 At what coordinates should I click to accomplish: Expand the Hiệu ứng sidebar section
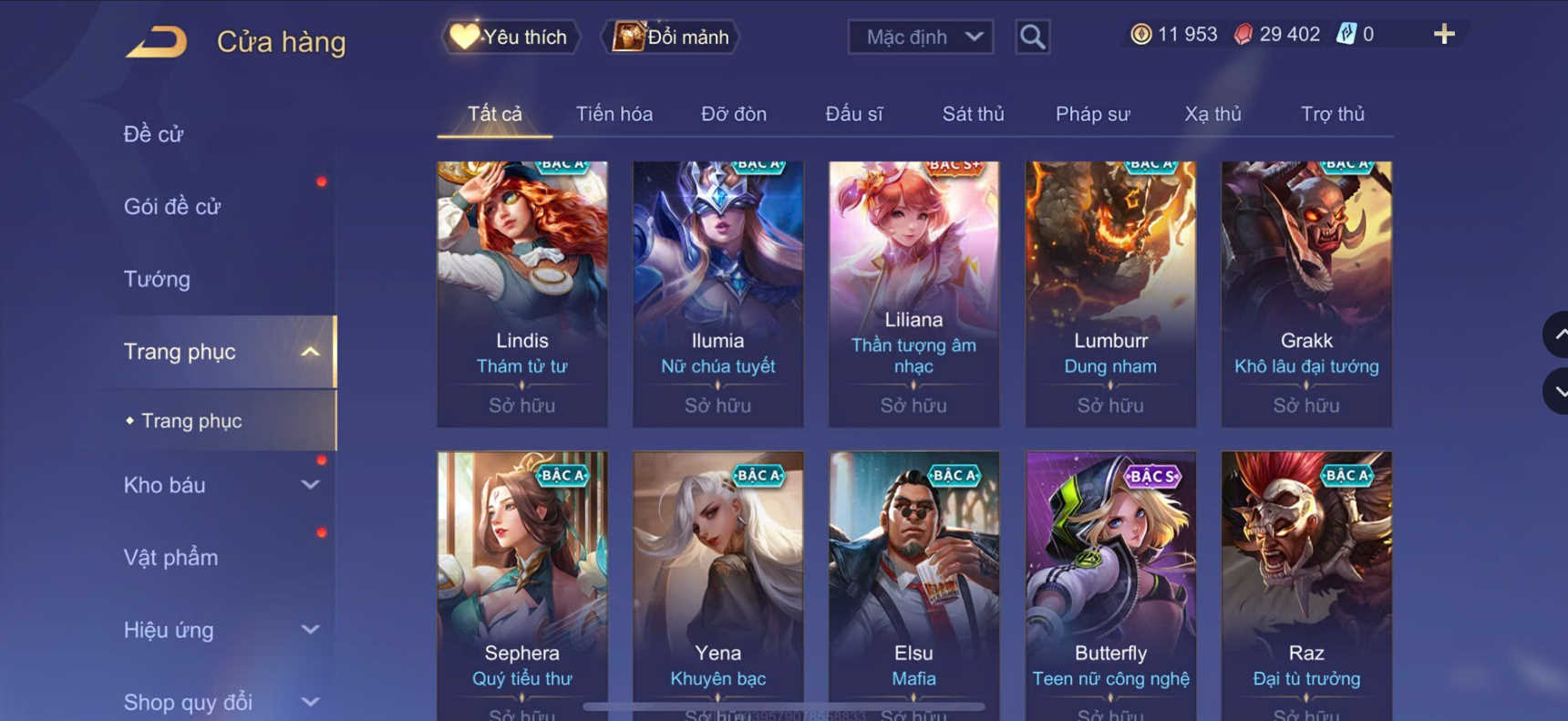click(x=311, y=630)
